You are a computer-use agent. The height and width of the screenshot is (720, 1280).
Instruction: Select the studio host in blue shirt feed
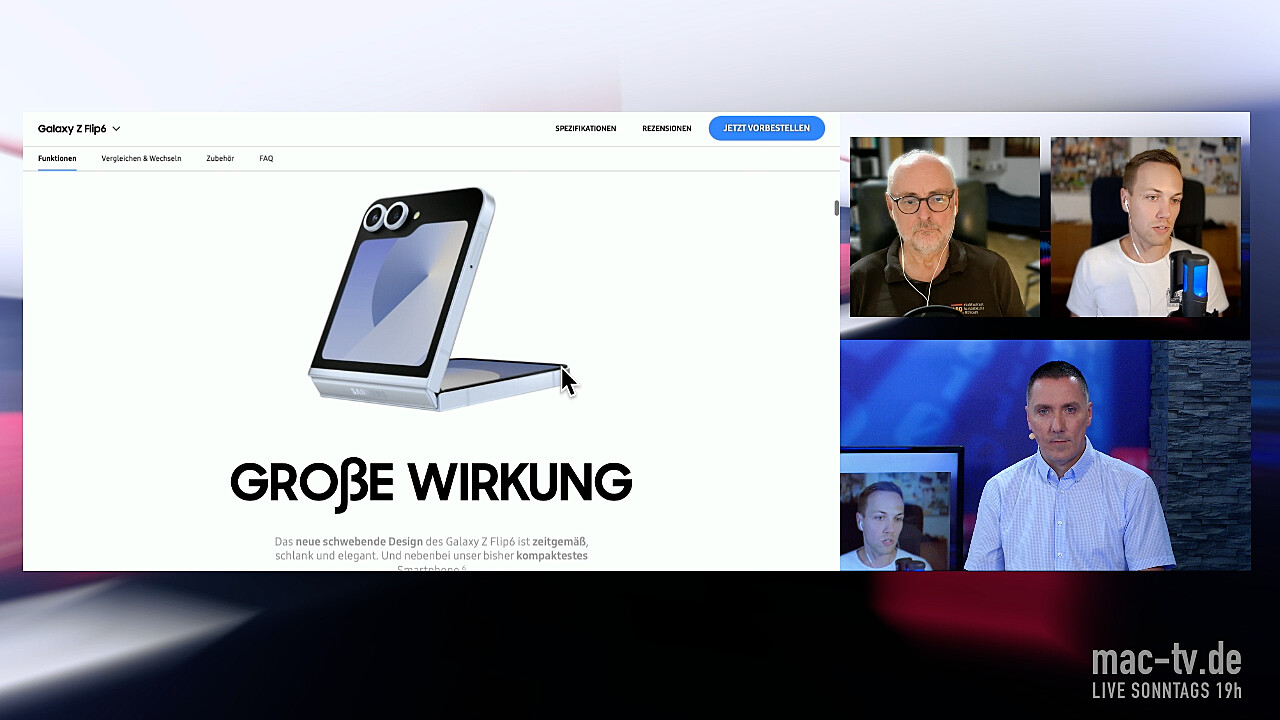tap(1045, 455)
